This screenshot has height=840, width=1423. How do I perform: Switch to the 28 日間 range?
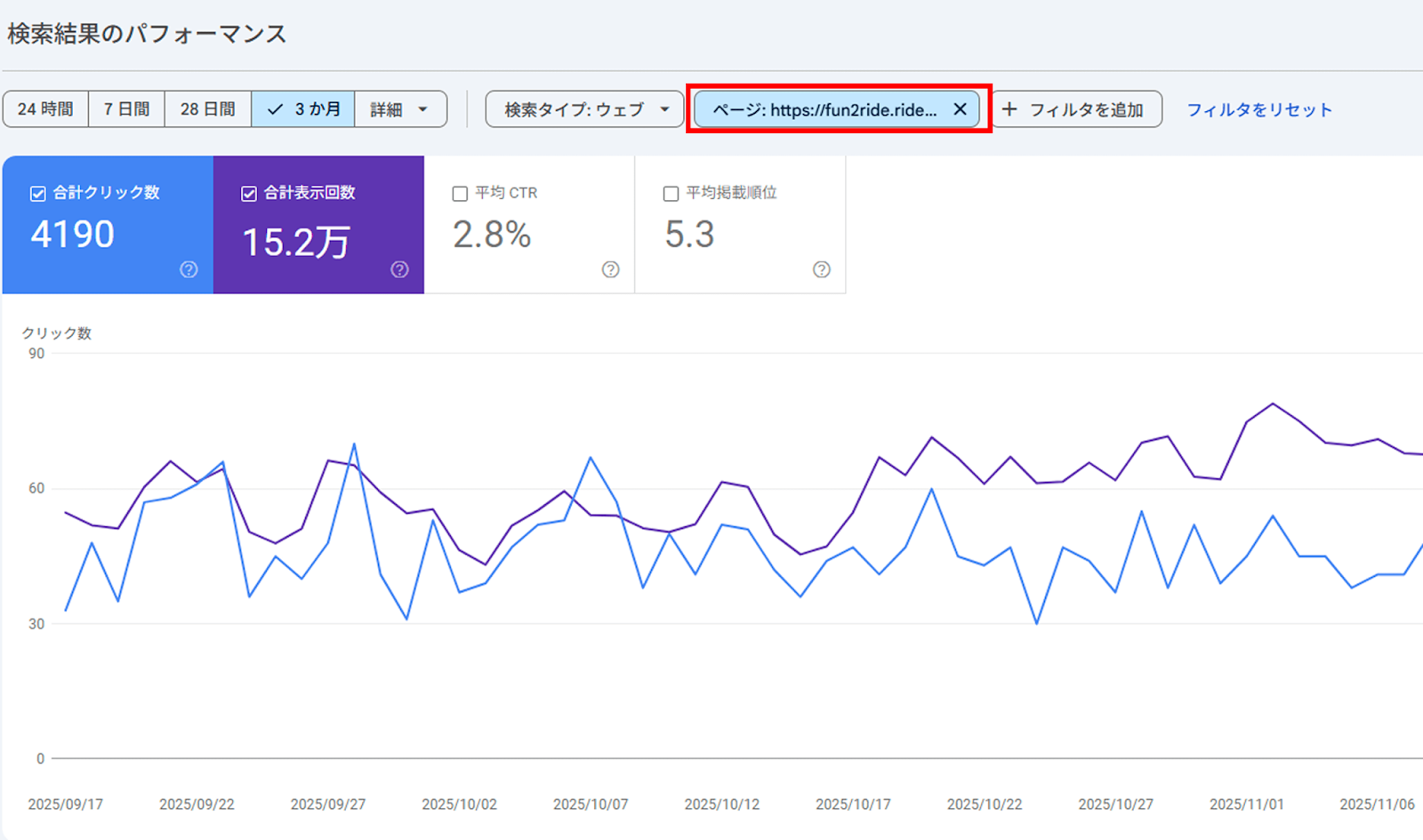coord(207,109)
